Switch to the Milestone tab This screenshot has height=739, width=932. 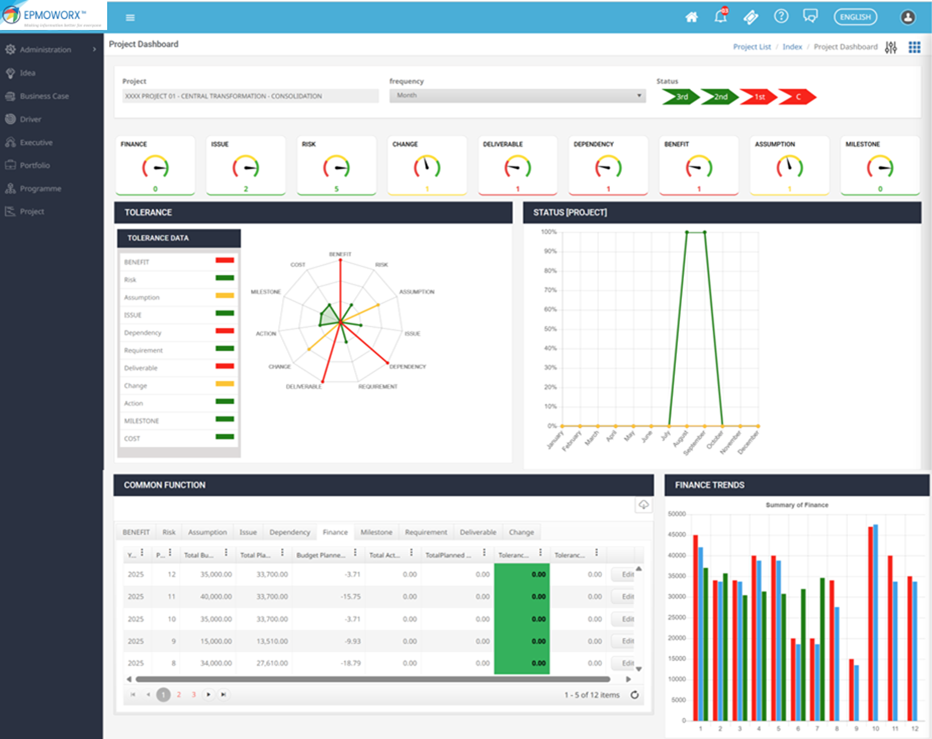click(376, 533)
